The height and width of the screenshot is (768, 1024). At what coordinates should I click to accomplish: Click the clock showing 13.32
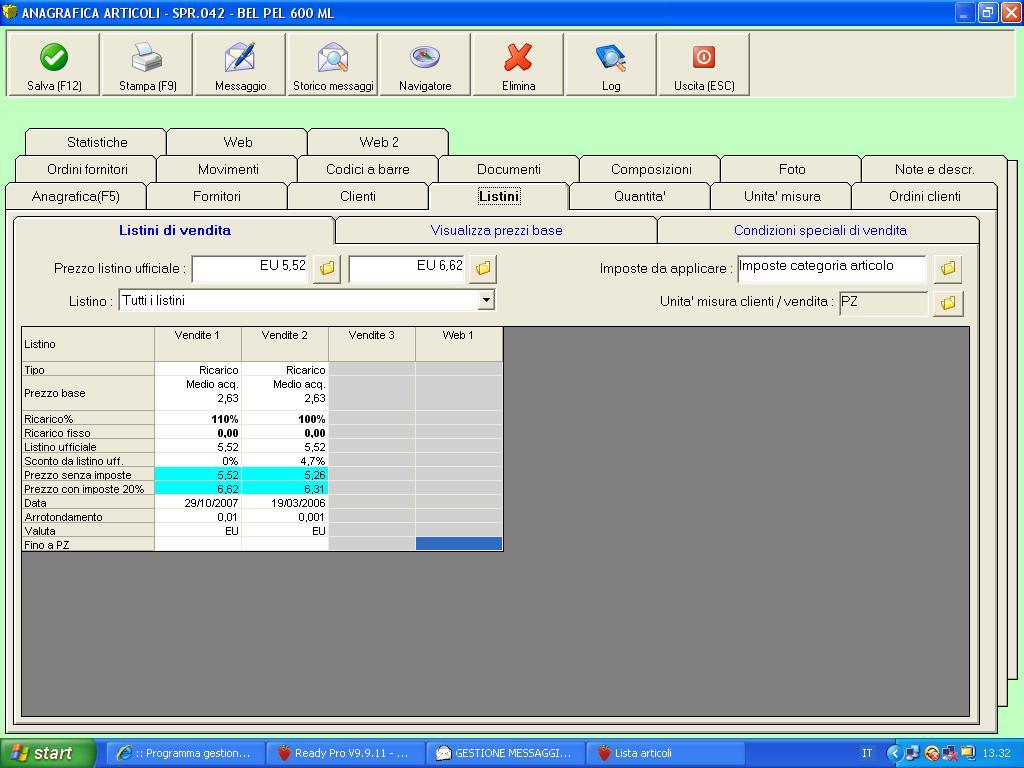point(996,753)
